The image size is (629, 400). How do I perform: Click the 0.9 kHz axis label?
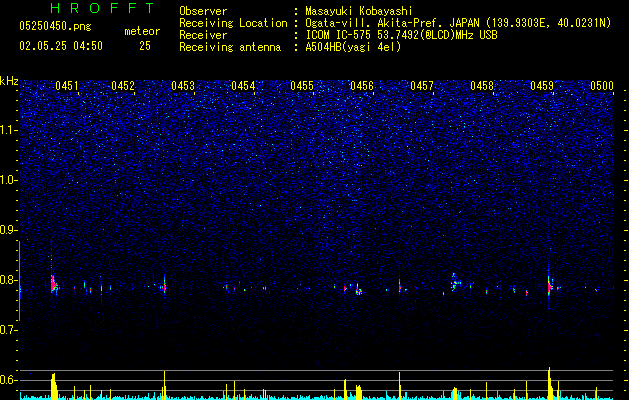point(8,230)
